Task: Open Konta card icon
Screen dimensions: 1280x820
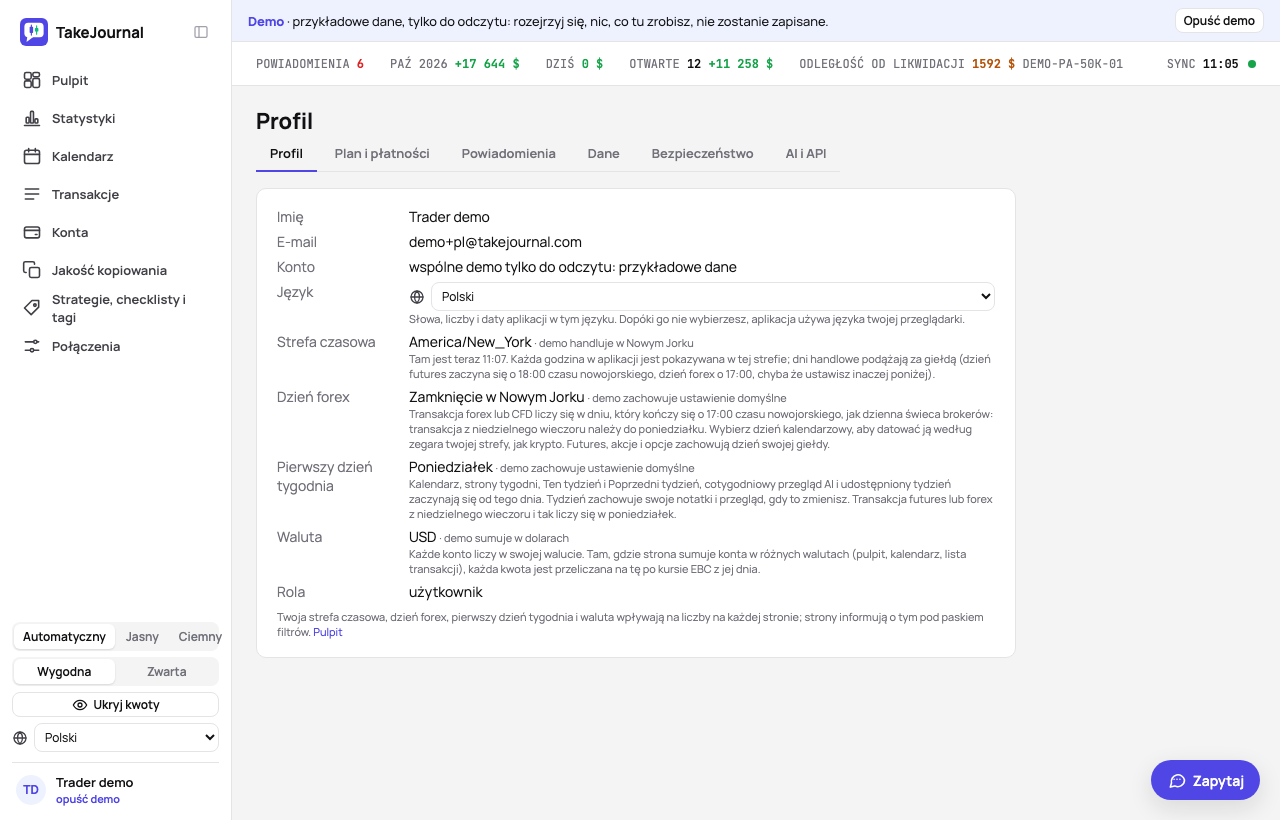Action: point(32,232)
